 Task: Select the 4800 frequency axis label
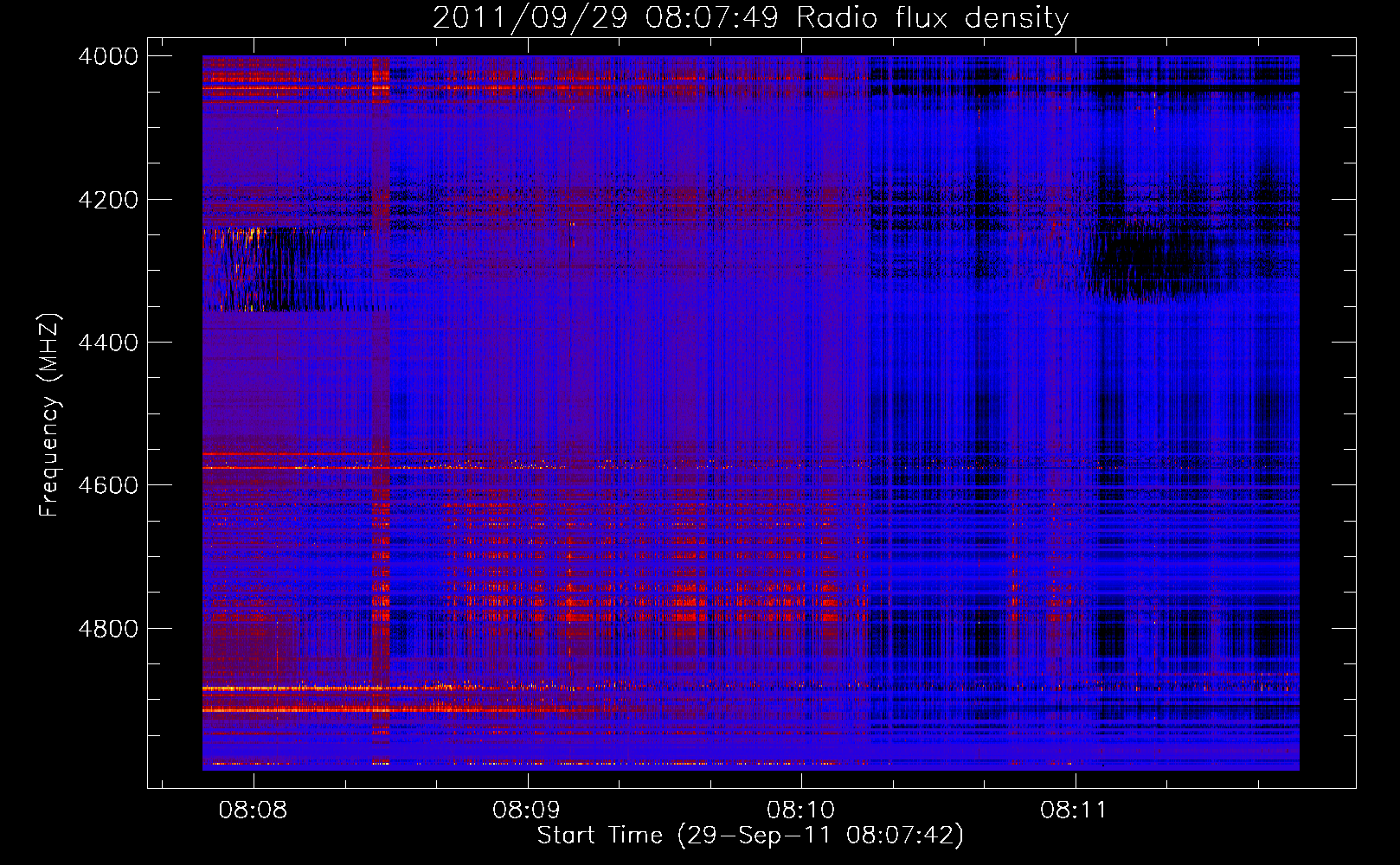(108, 629)
